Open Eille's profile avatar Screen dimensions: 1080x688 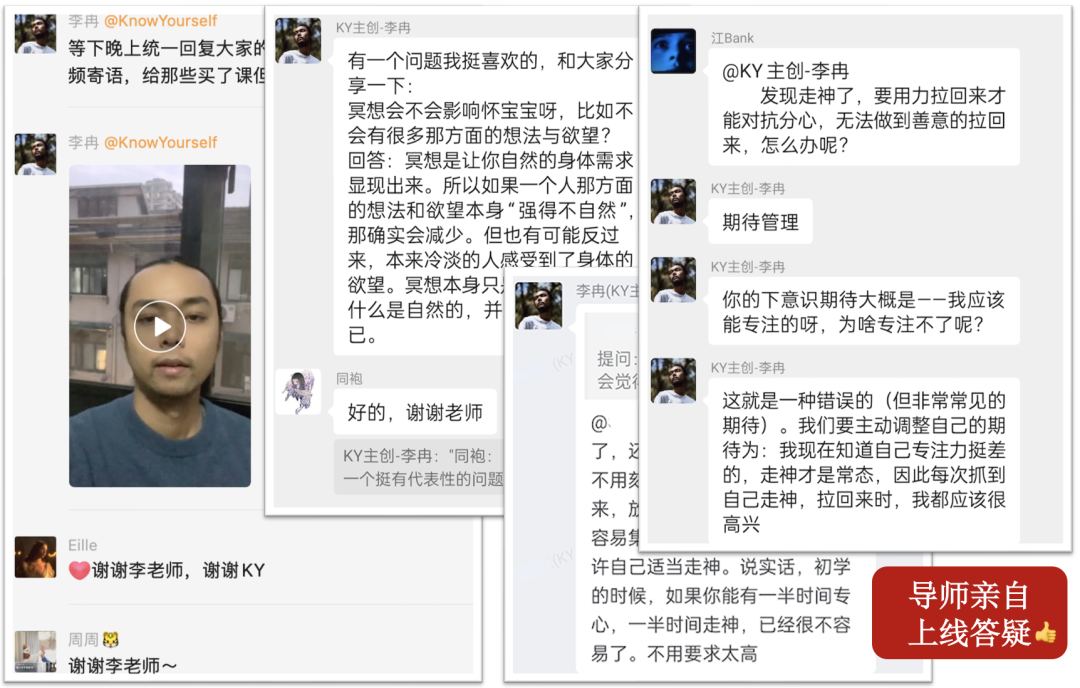point(35,557)
